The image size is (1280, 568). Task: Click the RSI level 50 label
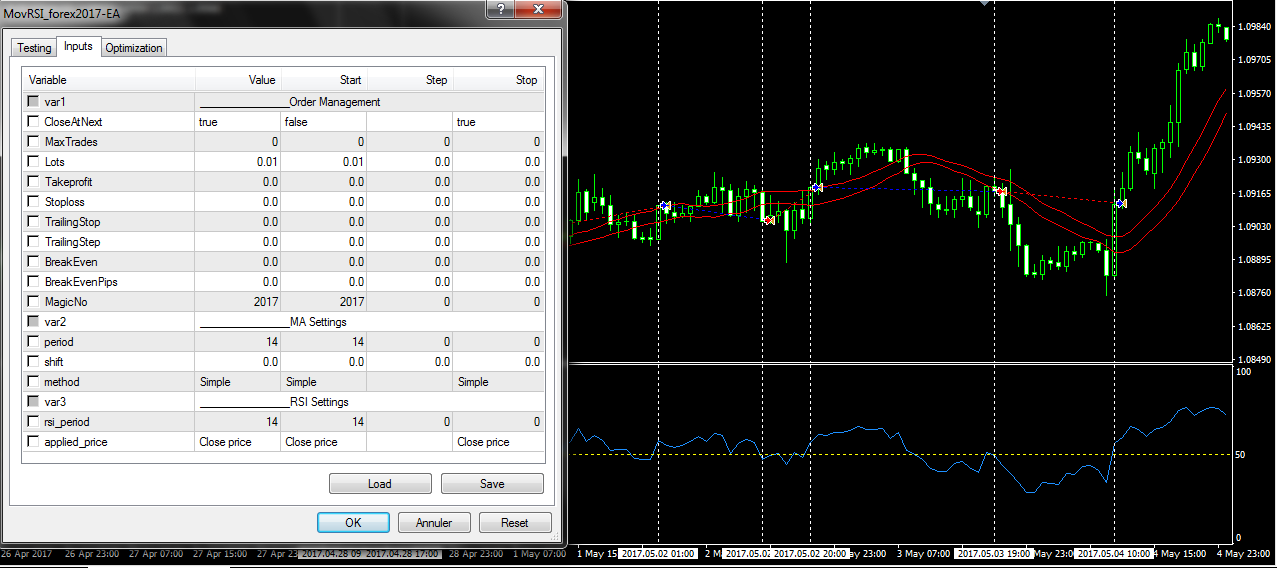coord(1241,455)
